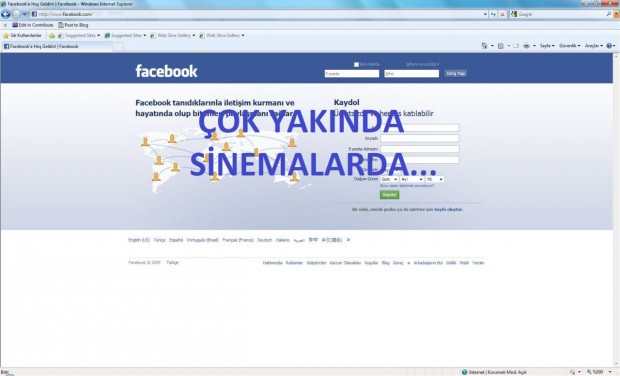Image resolution: width=620 pixels, height=376 pixels.
Task: Click the Giriş Yap button
Action: 456,74
